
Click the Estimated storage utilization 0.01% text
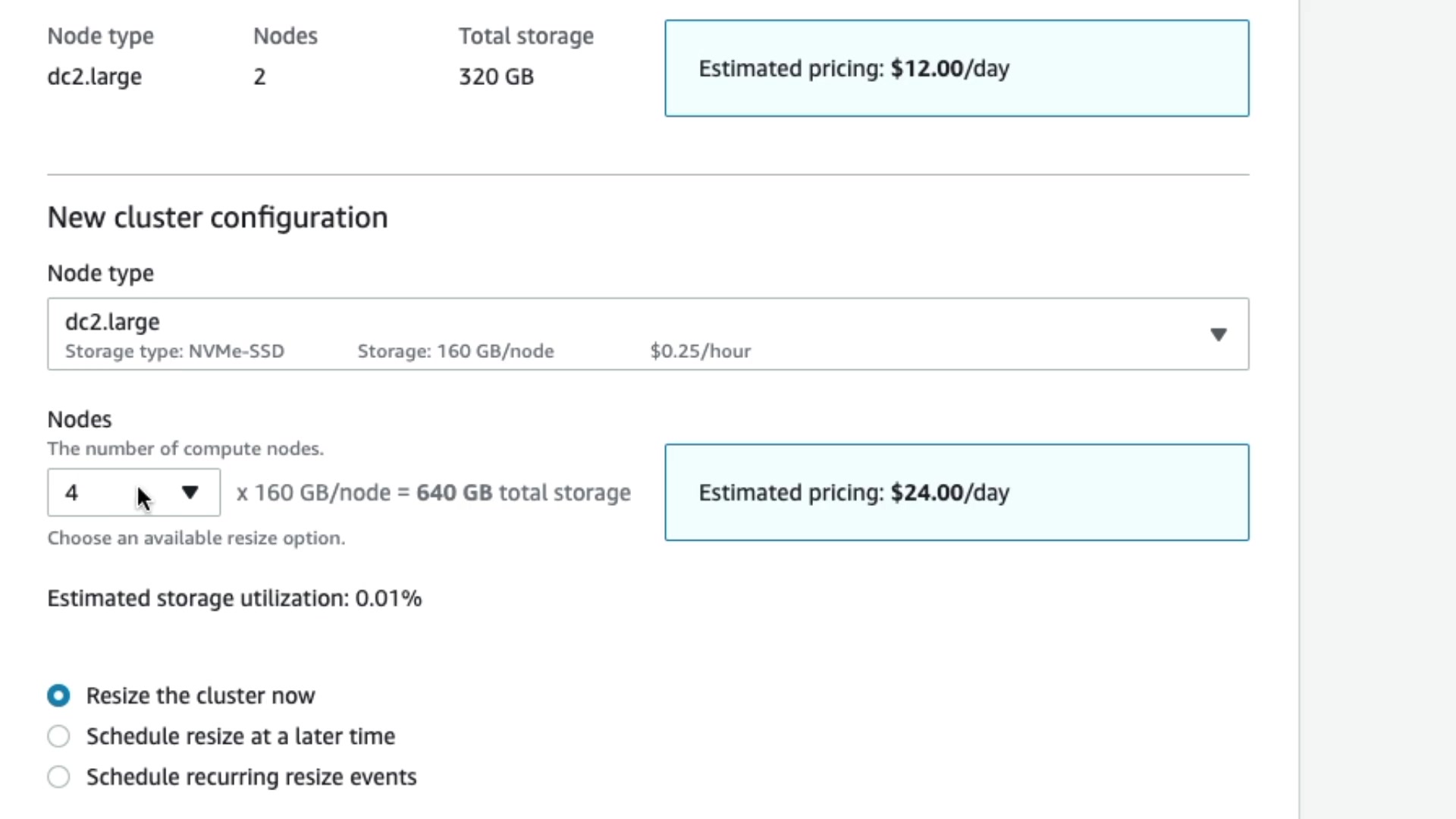(x=234, y=598)
